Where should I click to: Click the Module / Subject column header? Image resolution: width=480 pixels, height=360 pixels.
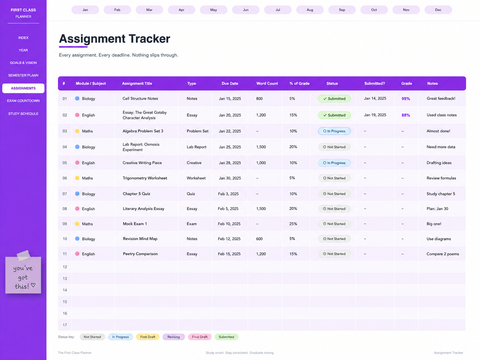91,83
